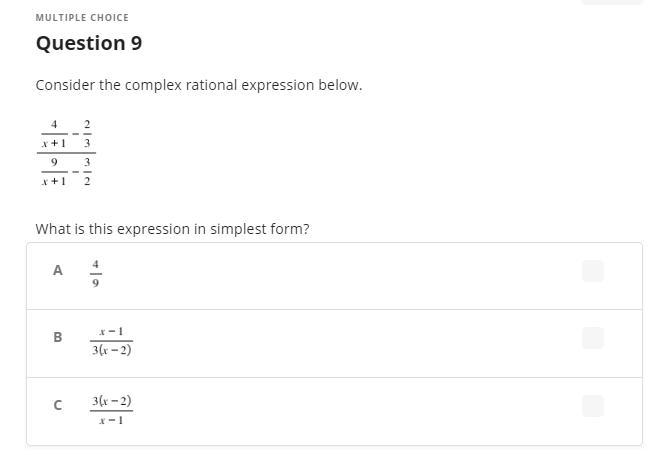Screen dimensions: 648x455
Task: Pick the answer (x−1) over 3(x−2)
Action: point(111,340)
